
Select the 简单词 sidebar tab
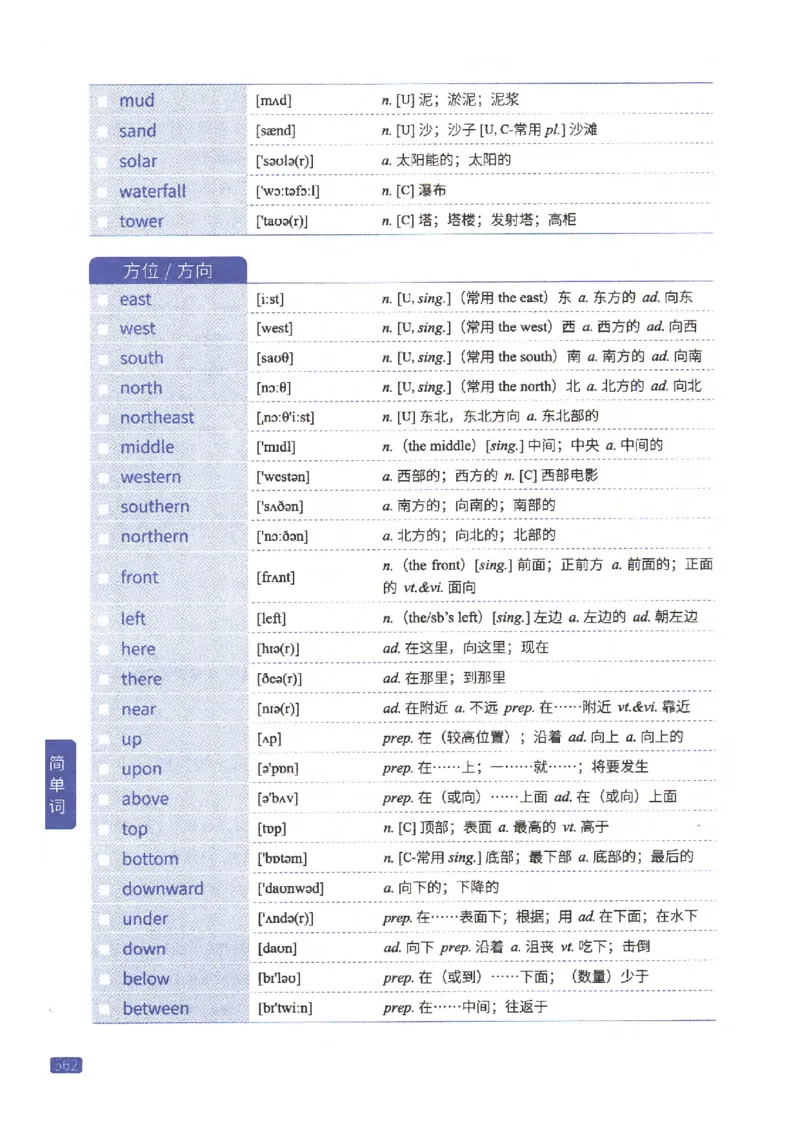[x=57, y=786]
